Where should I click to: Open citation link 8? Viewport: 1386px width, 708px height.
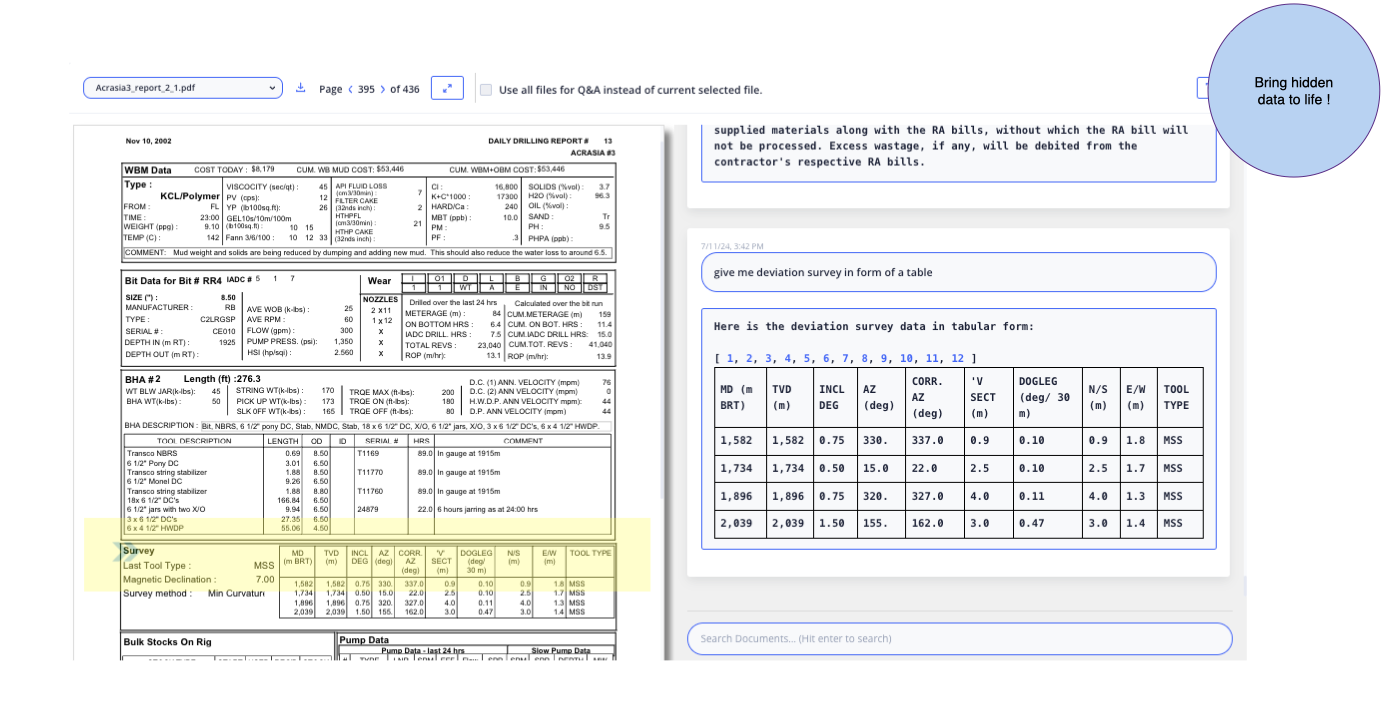(866, 358)
